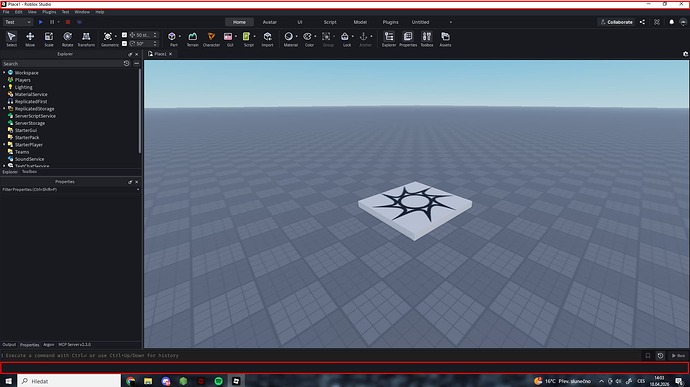Switch to the UI ribbon tab
Screen dimensions: 690x387
[x=300, y=22]
